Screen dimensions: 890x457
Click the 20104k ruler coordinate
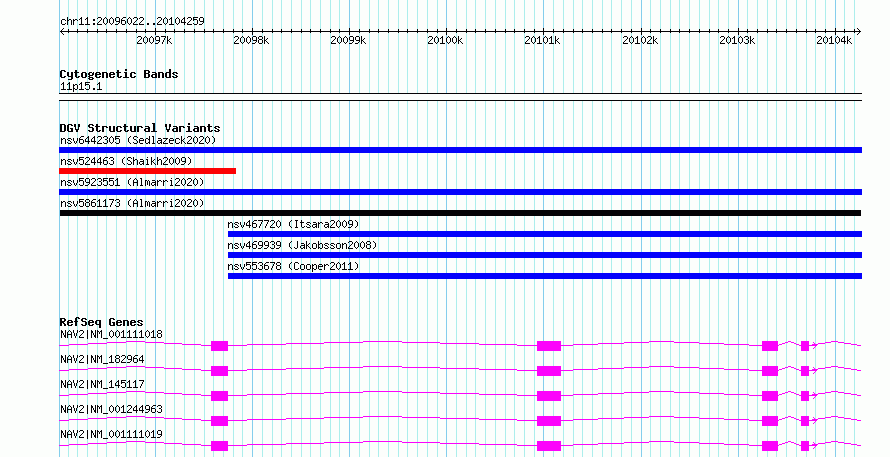[834, 40]
